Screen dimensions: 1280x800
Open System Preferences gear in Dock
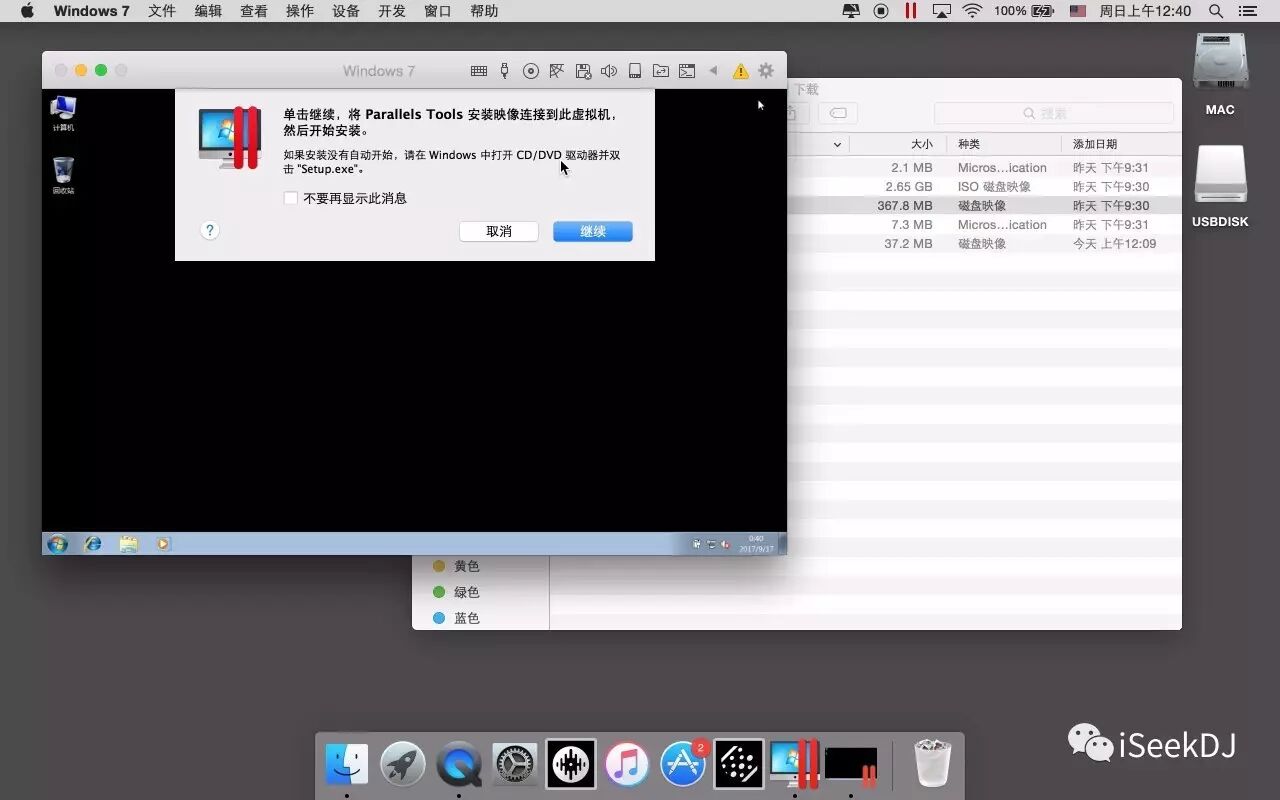[x=515, y=765]
